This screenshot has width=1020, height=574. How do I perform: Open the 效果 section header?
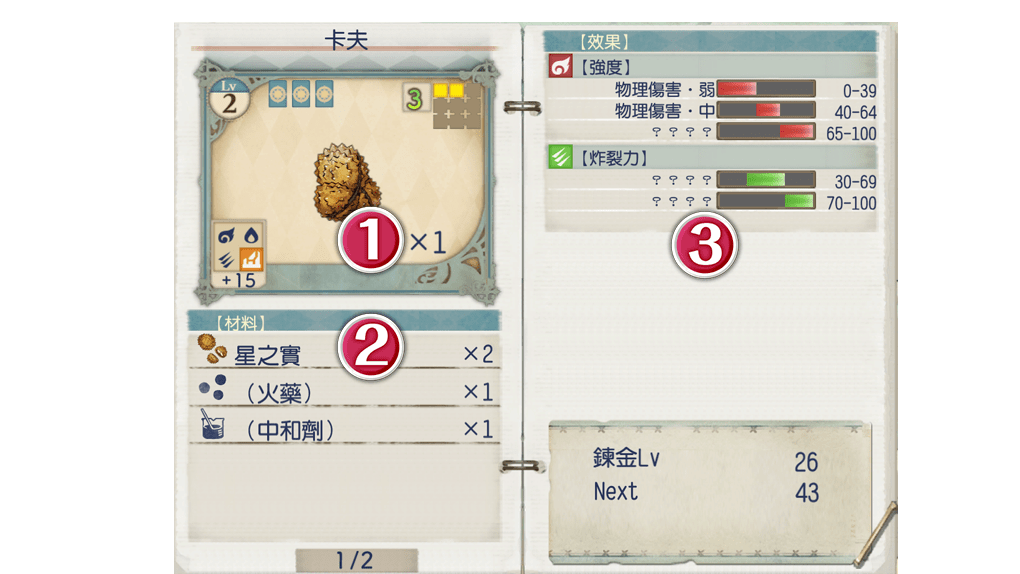tap(710, 42)
